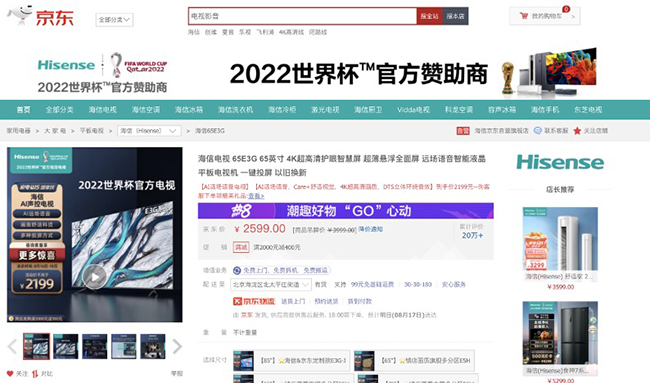The height and width of the screenshot is (383, 650).
Task: Play the product video
Action: 95,276
